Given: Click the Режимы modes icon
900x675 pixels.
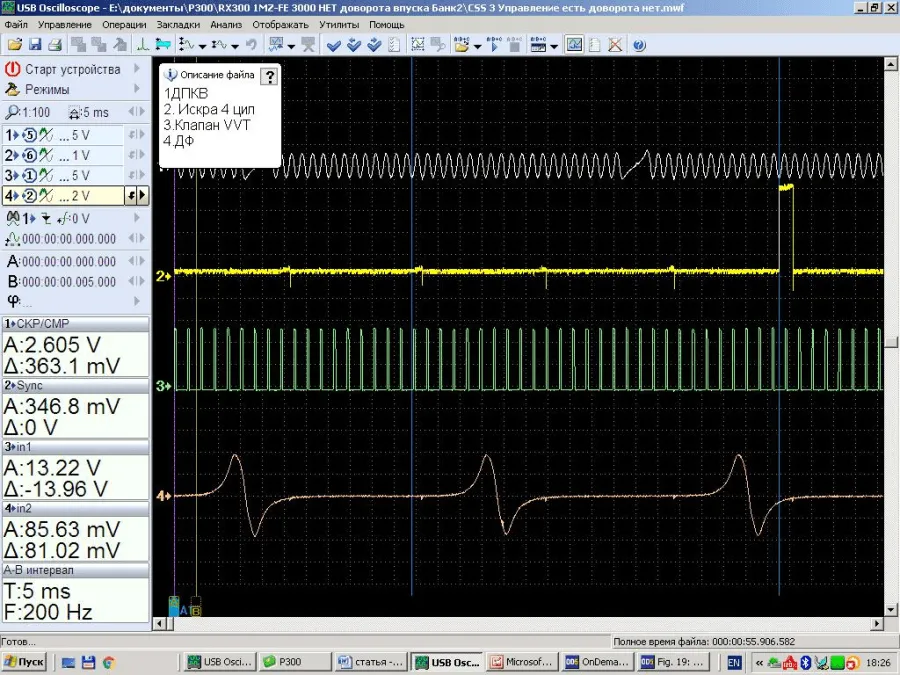Looking at the screenshot, I should 13,90.
